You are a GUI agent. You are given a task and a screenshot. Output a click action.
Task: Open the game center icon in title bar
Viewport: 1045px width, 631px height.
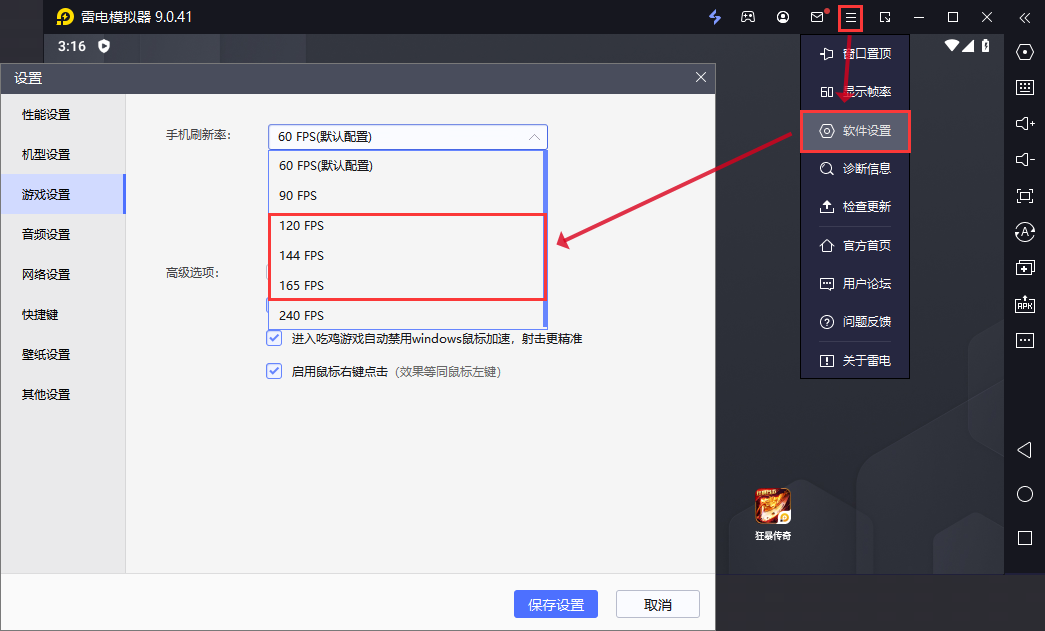748,17
